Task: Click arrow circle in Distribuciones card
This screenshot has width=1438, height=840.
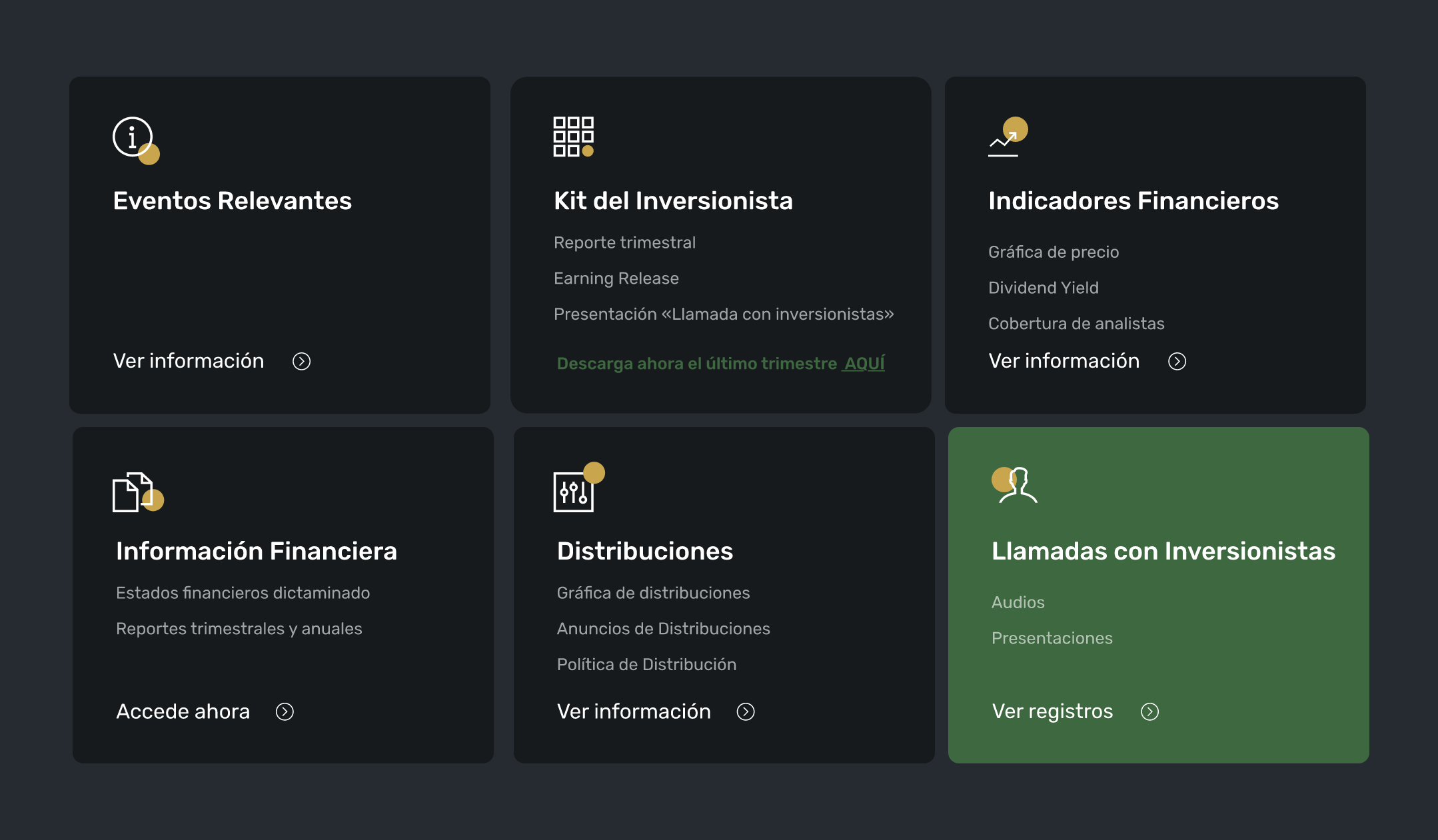Action: click(x=745, y=711)
